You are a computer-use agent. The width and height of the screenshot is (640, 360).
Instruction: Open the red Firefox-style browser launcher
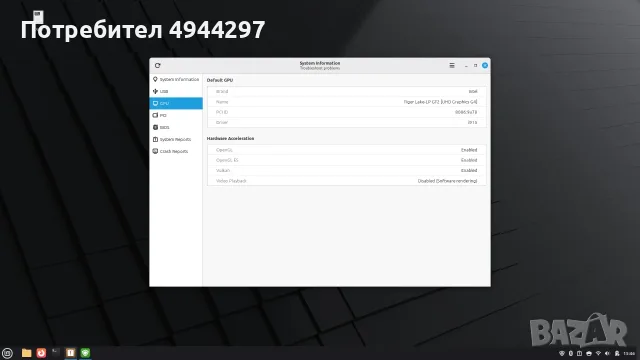pos(41,353)
